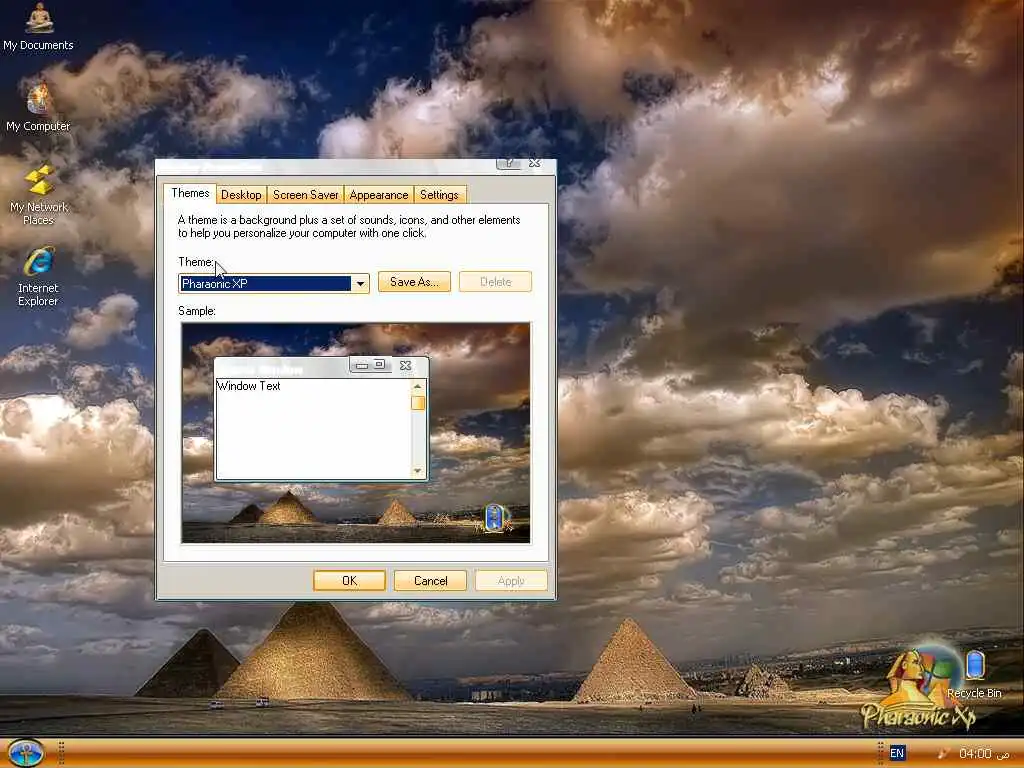Click the Delete theme button
The height and width of the screenshot is (768, 1024).
[496, 281]
